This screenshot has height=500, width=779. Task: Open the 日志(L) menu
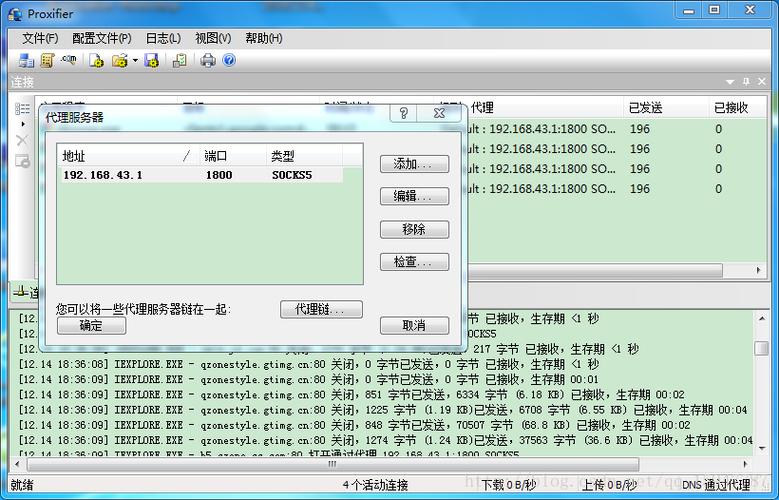pos(163,38)
